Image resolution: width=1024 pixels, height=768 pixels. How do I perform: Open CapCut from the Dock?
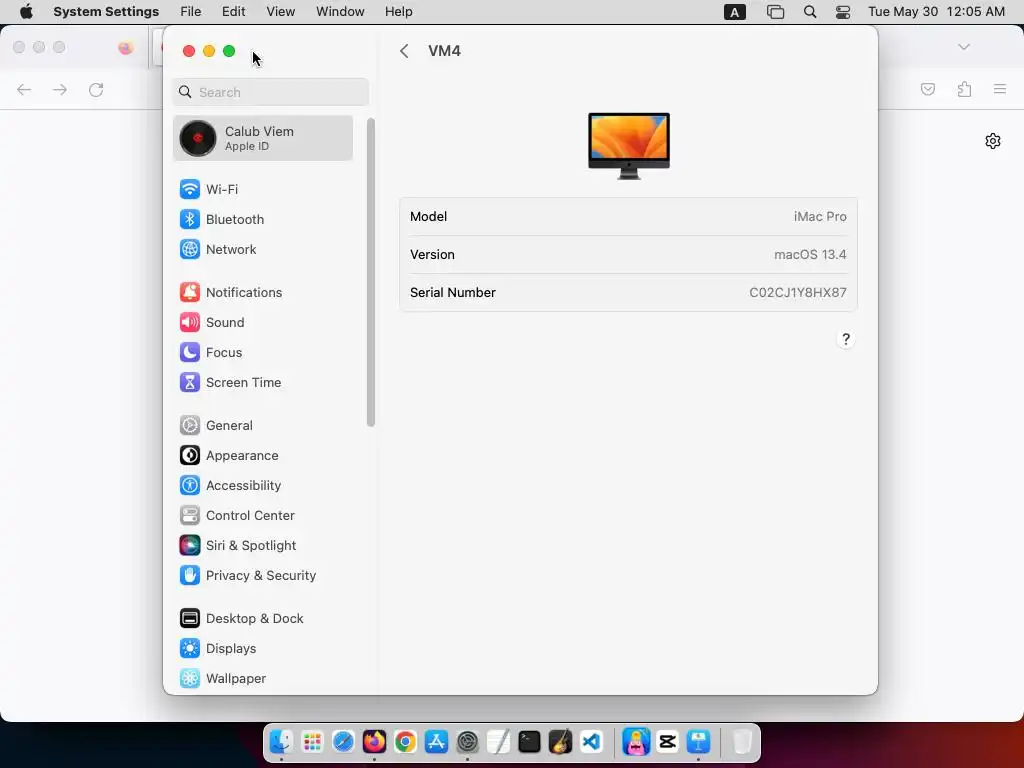(667, 742)
